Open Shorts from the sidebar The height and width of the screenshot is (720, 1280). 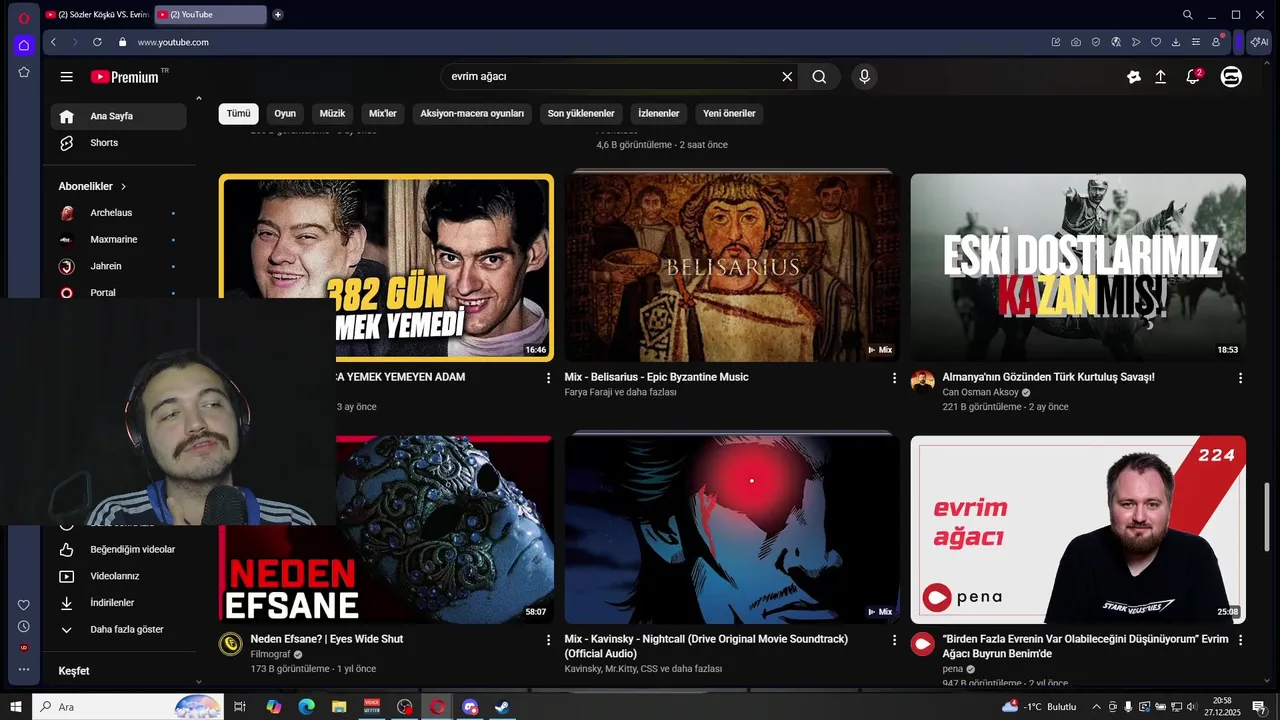point(118,143)
